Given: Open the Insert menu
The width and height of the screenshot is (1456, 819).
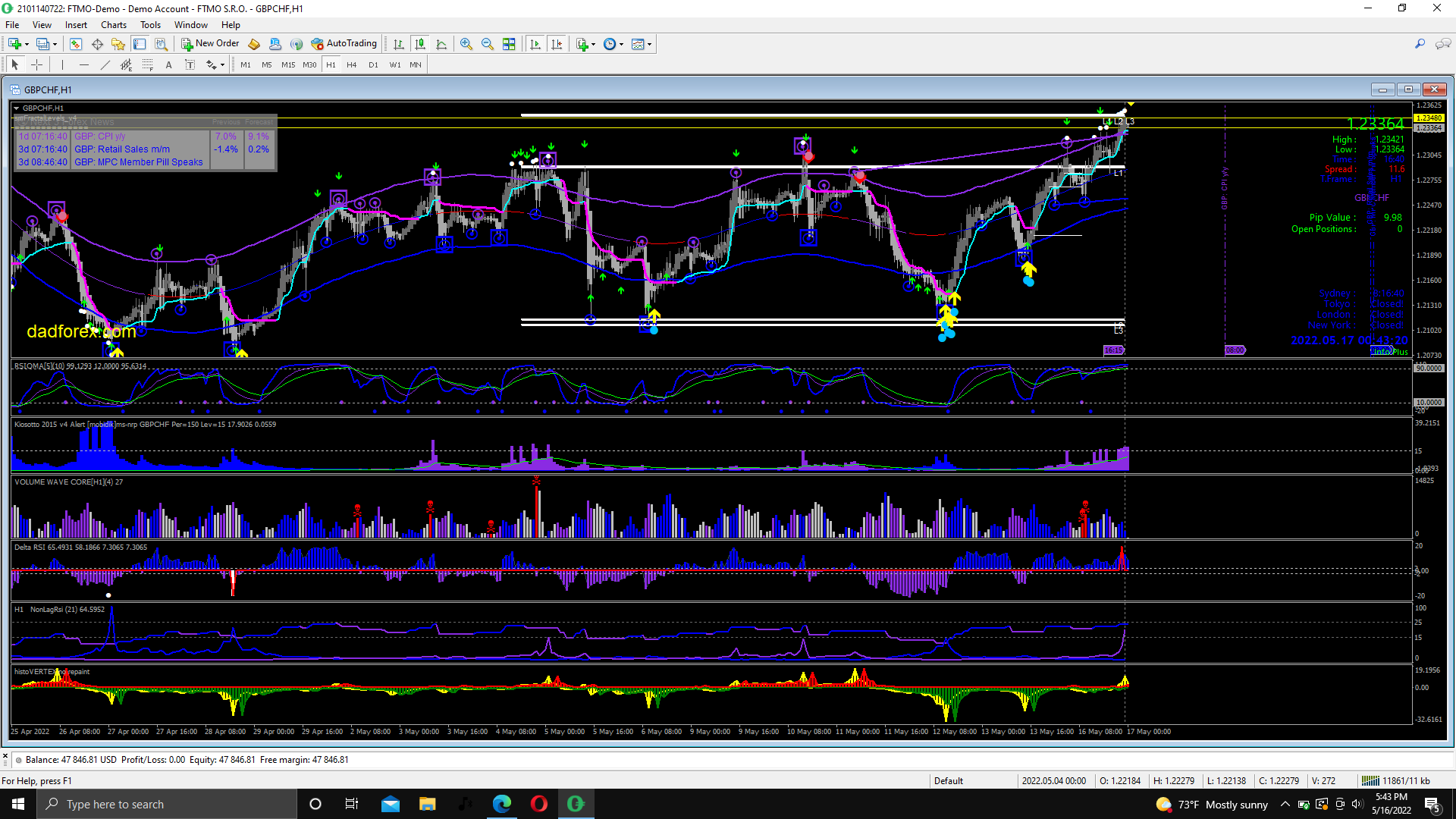Looking at the screenshot, I should click(x=76, y=25).
